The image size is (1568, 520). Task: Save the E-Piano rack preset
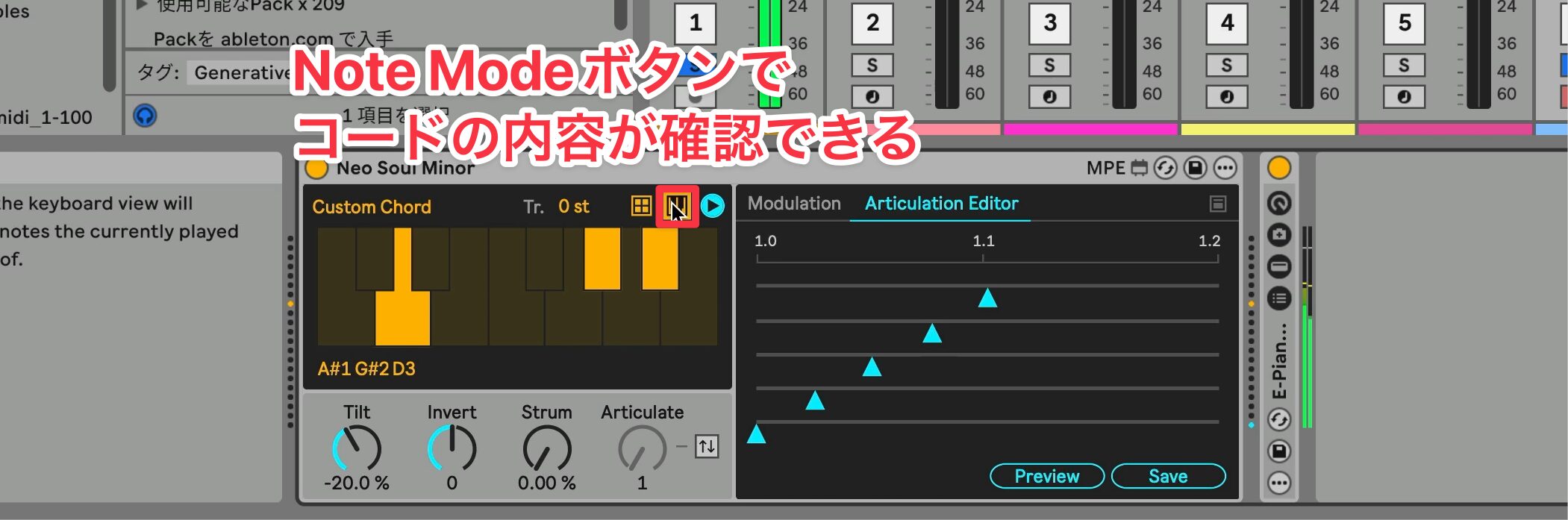coord(1279,451)
